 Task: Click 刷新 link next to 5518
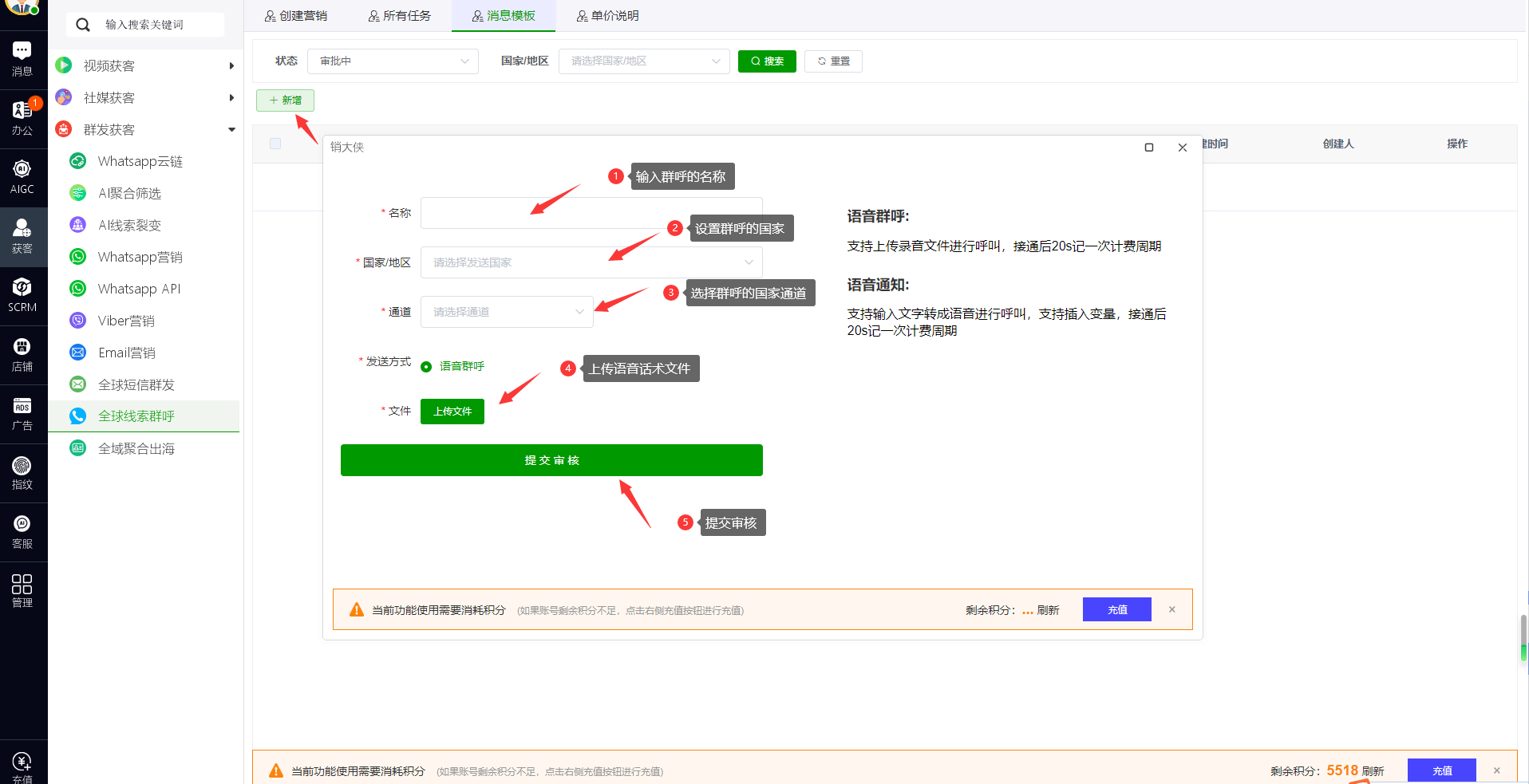(1373, 771)
